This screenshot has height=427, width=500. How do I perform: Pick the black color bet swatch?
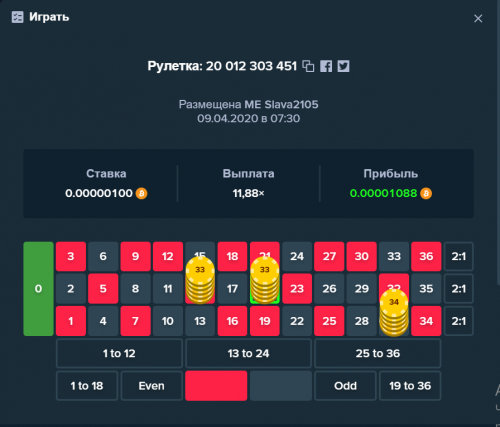(x=281, y=386)
